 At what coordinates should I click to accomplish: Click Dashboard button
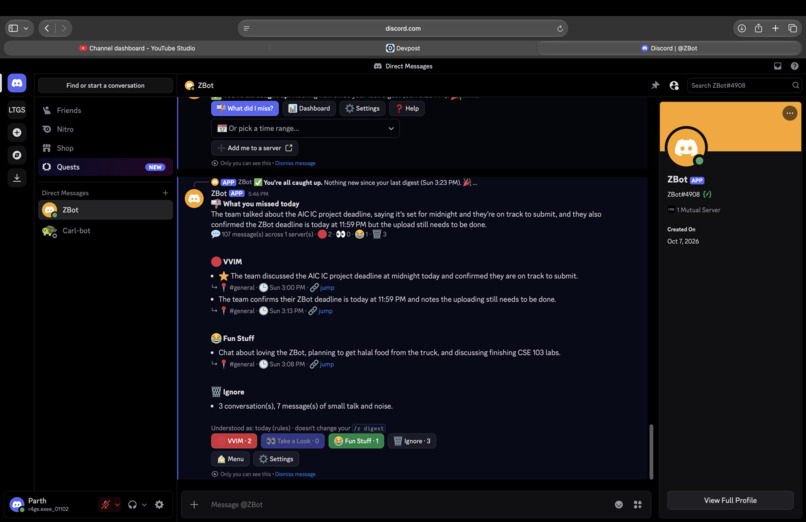coord(309,108)
